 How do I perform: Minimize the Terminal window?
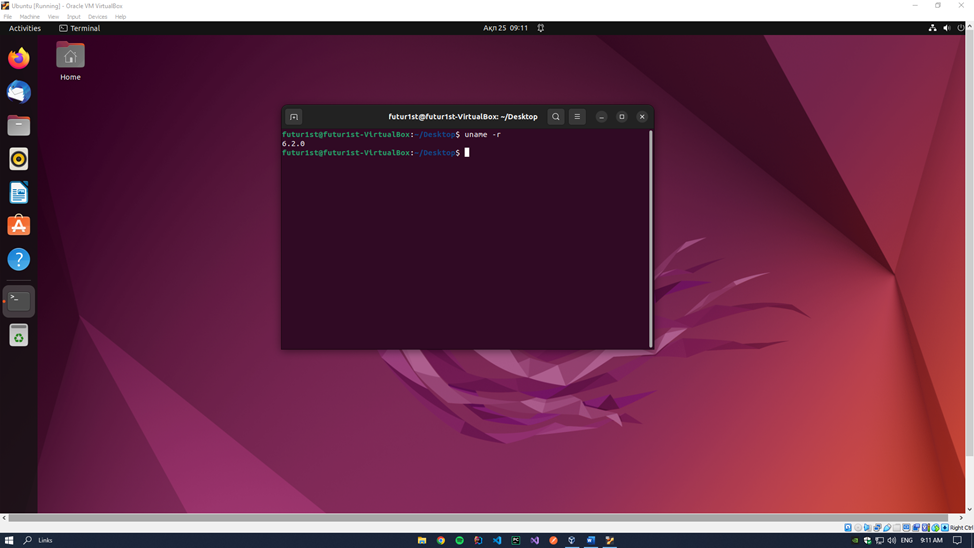(x=601, y=117)
